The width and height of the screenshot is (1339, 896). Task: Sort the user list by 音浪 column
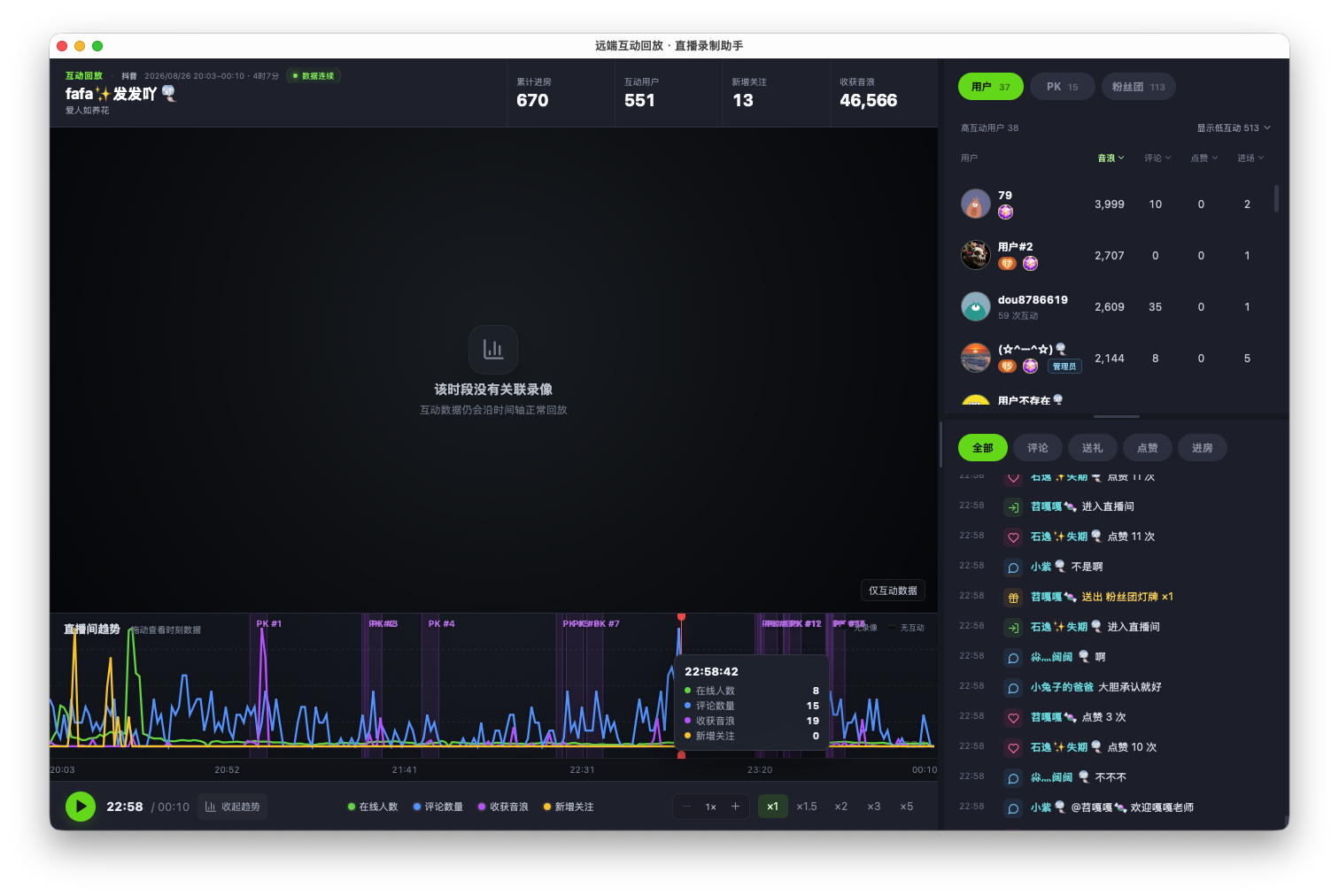tap(1111, 158)
